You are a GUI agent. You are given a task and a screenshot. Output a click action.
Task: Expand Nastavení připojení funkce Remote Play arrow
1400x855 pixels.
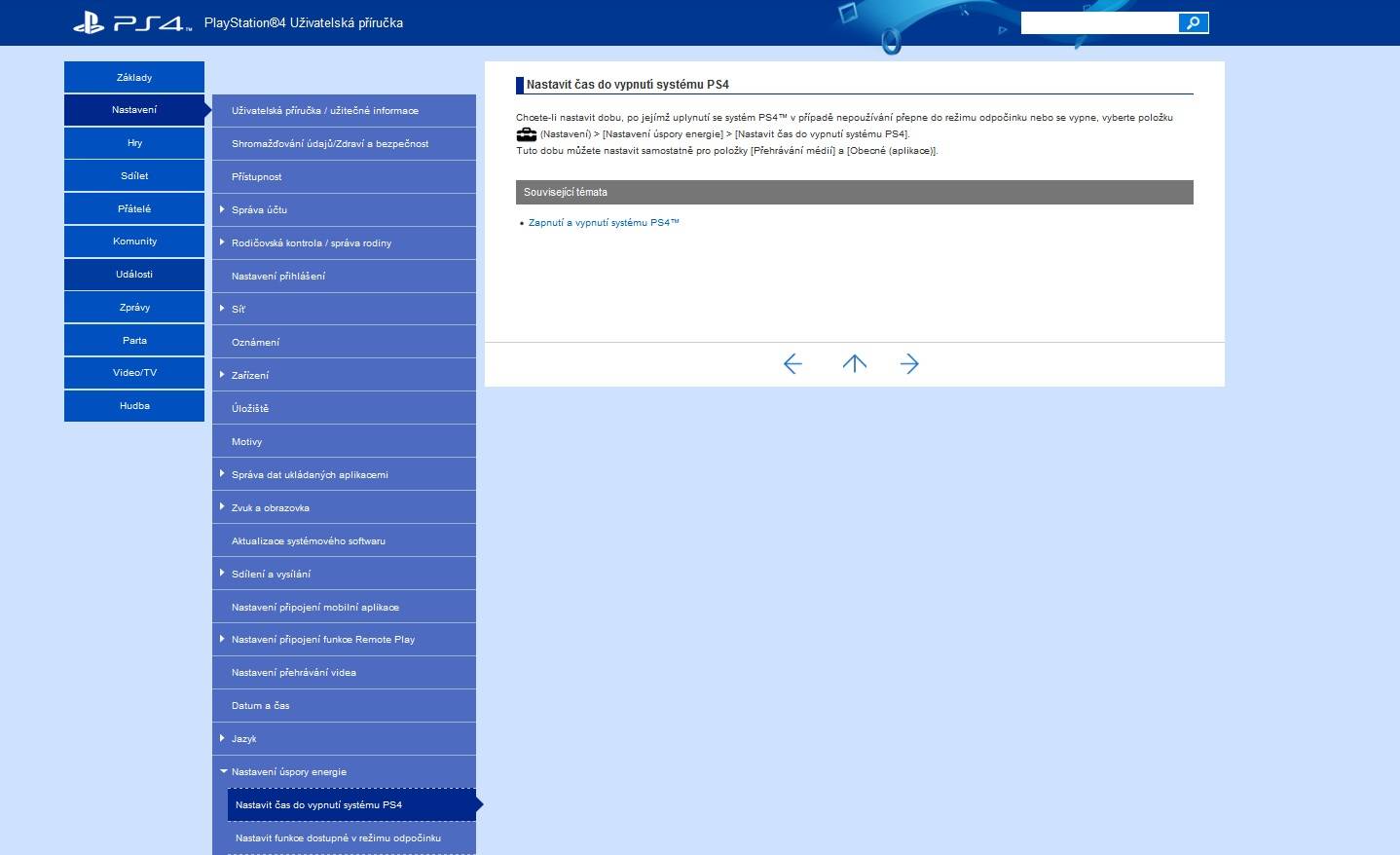[x=222, y=639]
